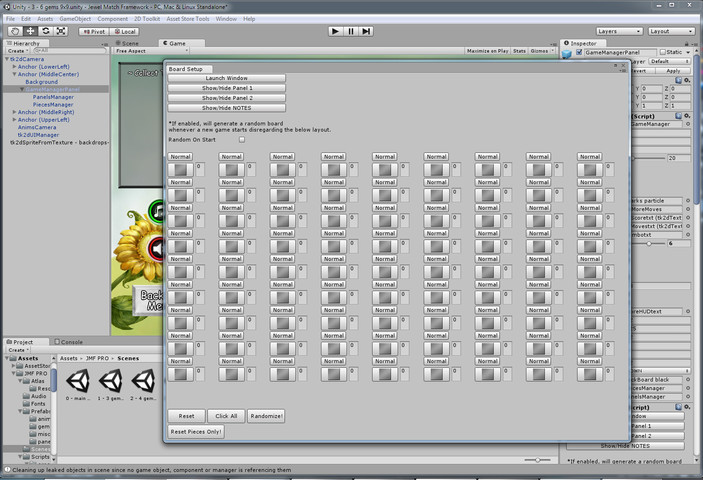Select PiecesManager in Hierarchy
Viewport: 703px width, 480px height.
[x=52, y=104]
